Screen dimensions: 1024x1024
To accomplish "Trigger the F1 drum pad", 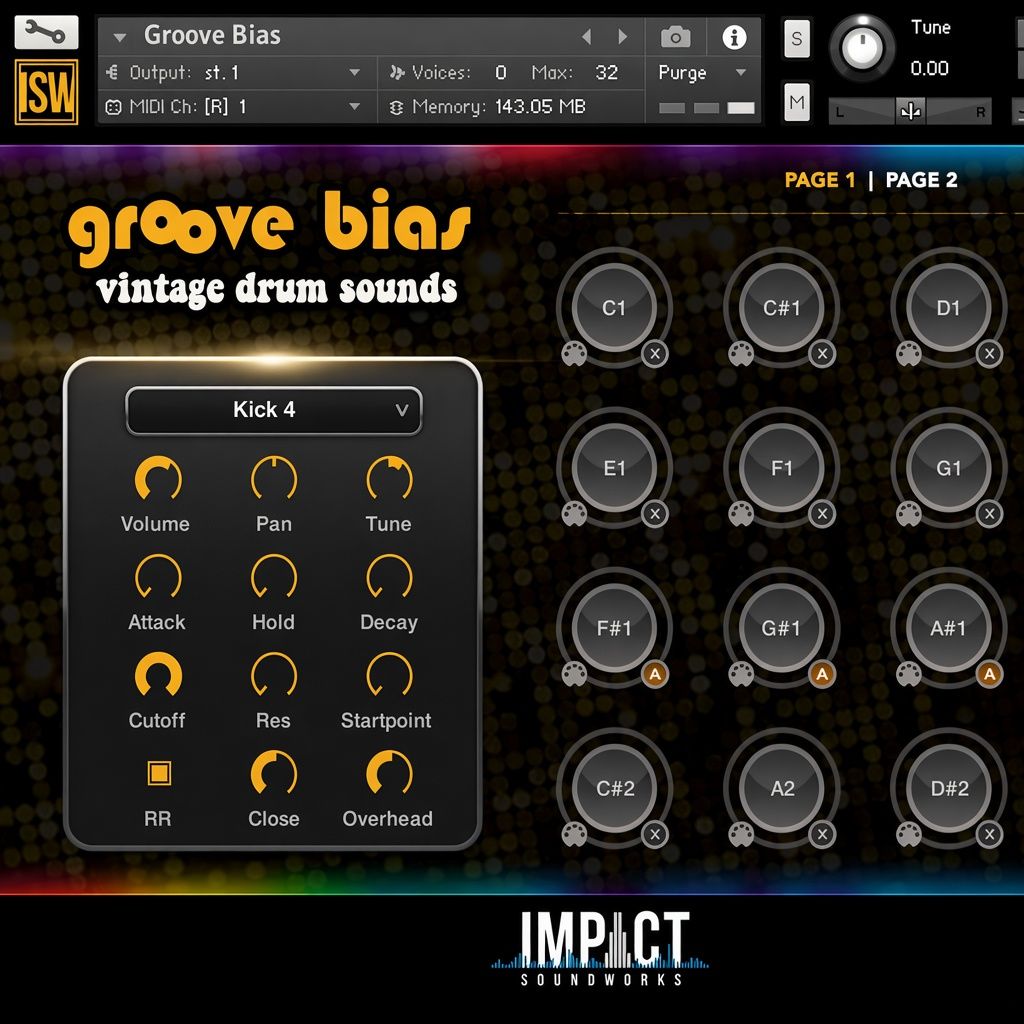I will point(781,468).
